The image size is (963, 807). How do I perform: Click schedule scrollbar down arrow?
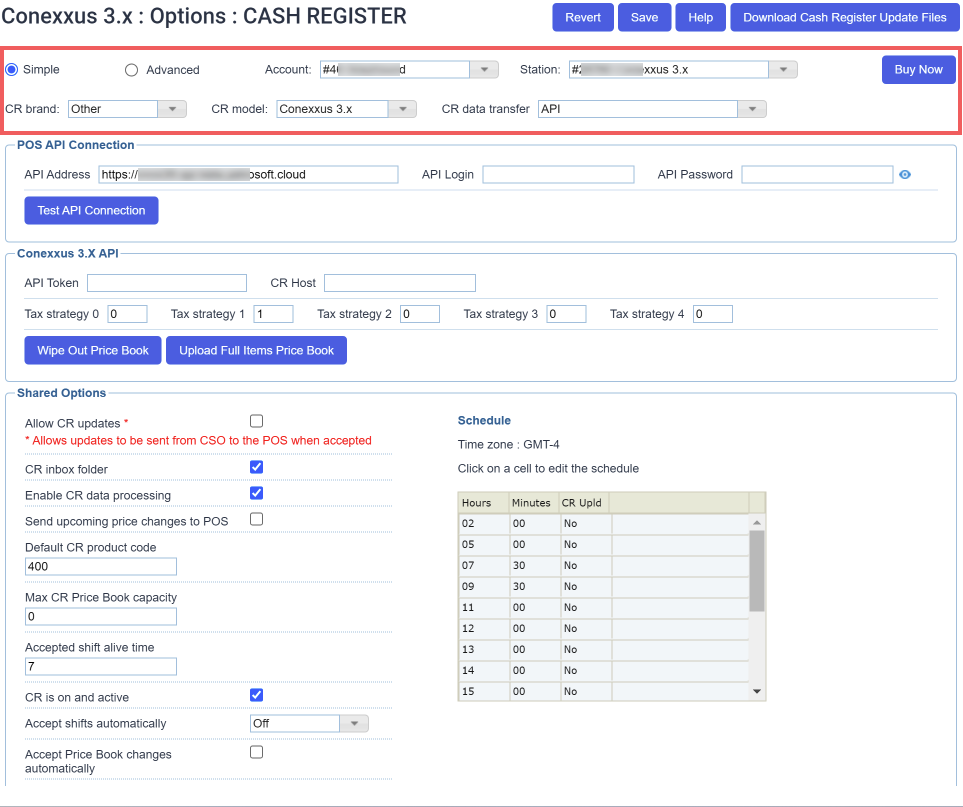point(757,692)
